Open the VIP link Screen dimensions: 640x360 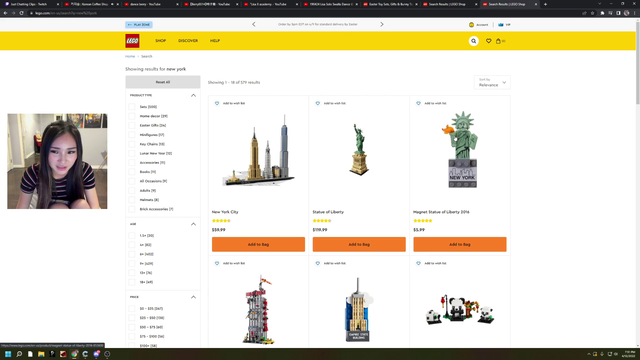tap(504, 24)
